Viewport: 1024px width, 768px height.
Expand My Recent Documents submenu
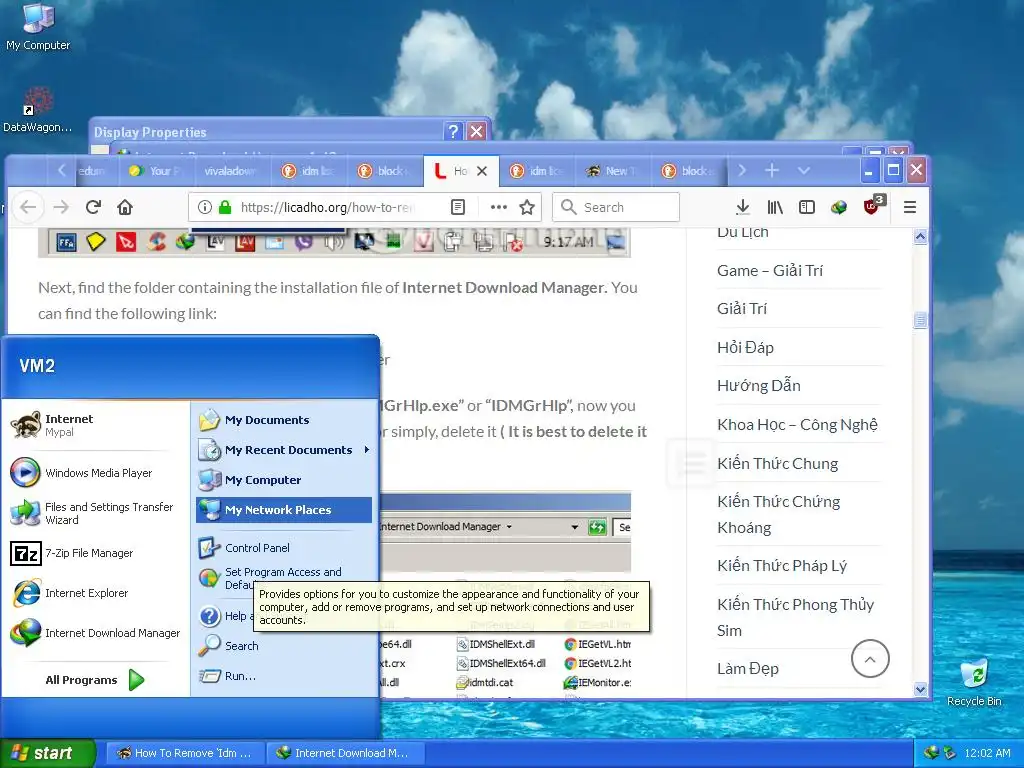(283, 450)
